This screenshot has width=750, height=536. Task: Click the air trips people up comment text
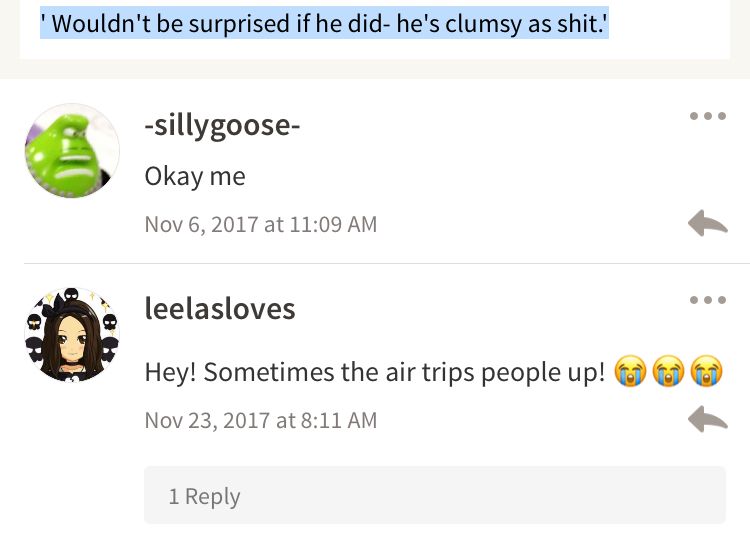(375, 372)
